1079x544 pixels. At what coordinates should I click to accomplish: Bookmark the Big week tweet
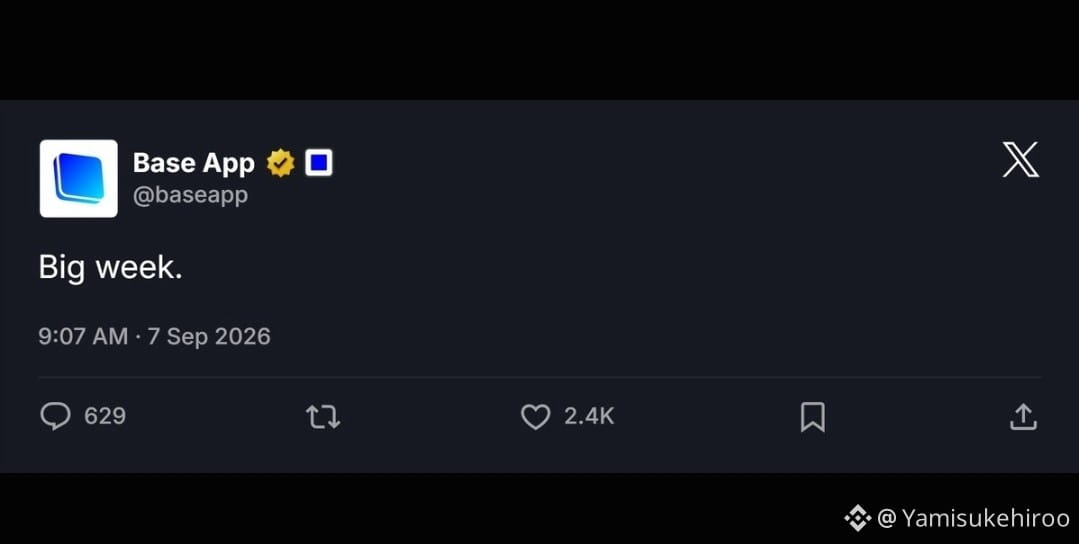[813, 417]
